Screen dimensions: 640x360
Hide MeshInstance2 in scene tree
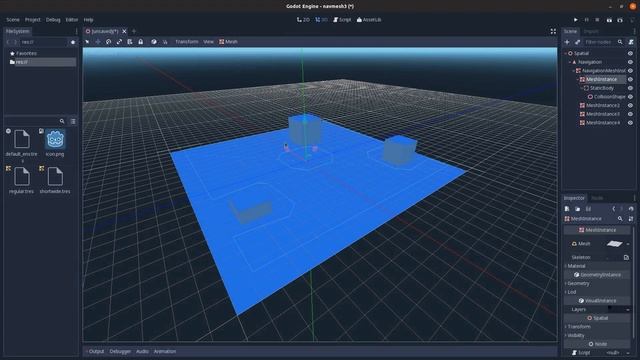[x=630, y=105]
